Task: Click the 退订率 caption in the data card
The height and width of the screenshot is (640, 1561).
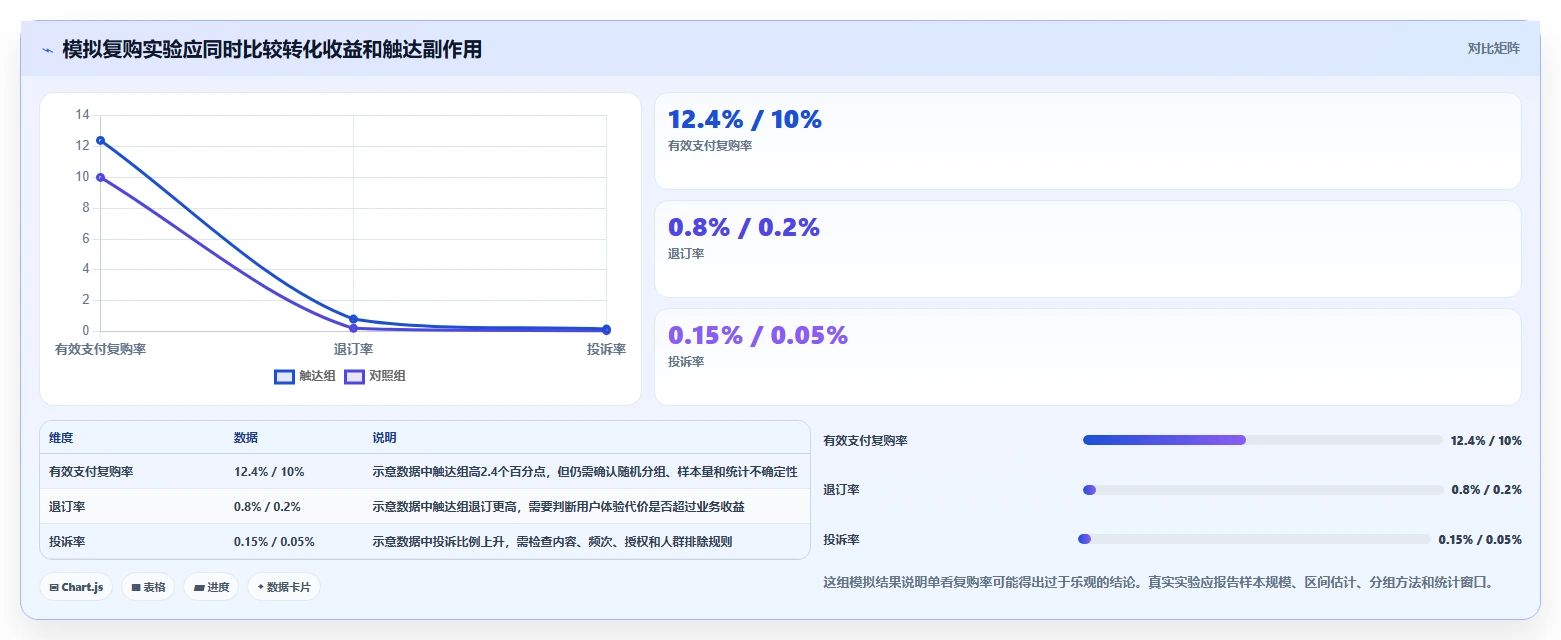Action: (x=686, y=254)
